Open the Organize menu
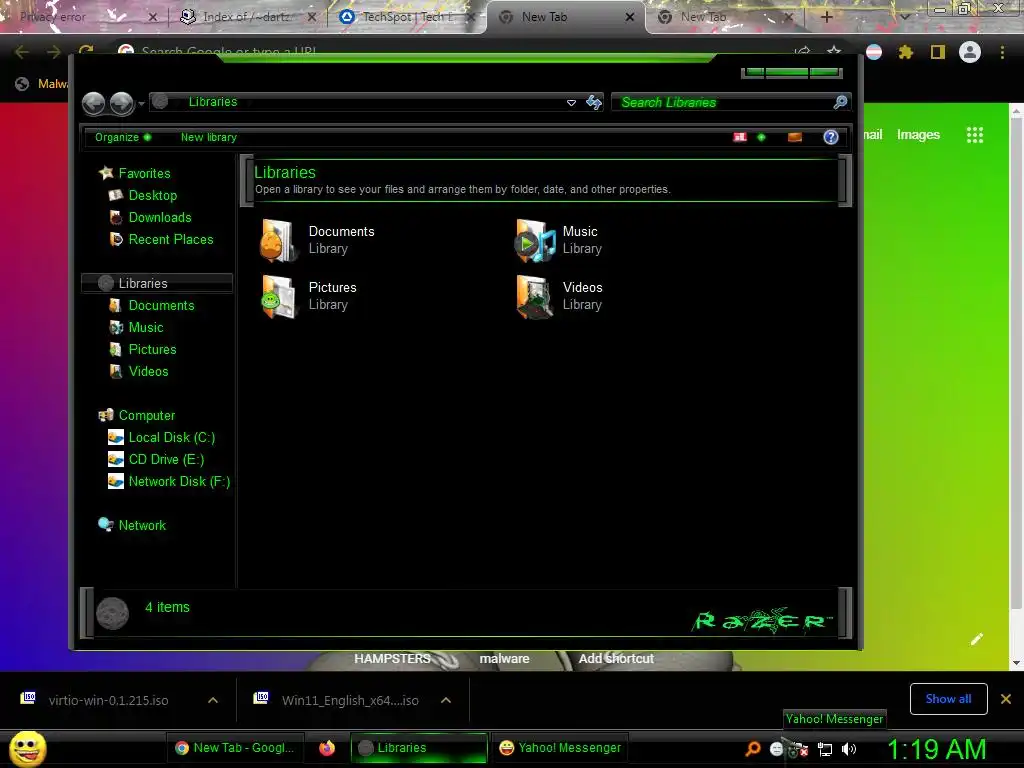The width and height of the screenshot is (1024, 768). pos(123,137)
